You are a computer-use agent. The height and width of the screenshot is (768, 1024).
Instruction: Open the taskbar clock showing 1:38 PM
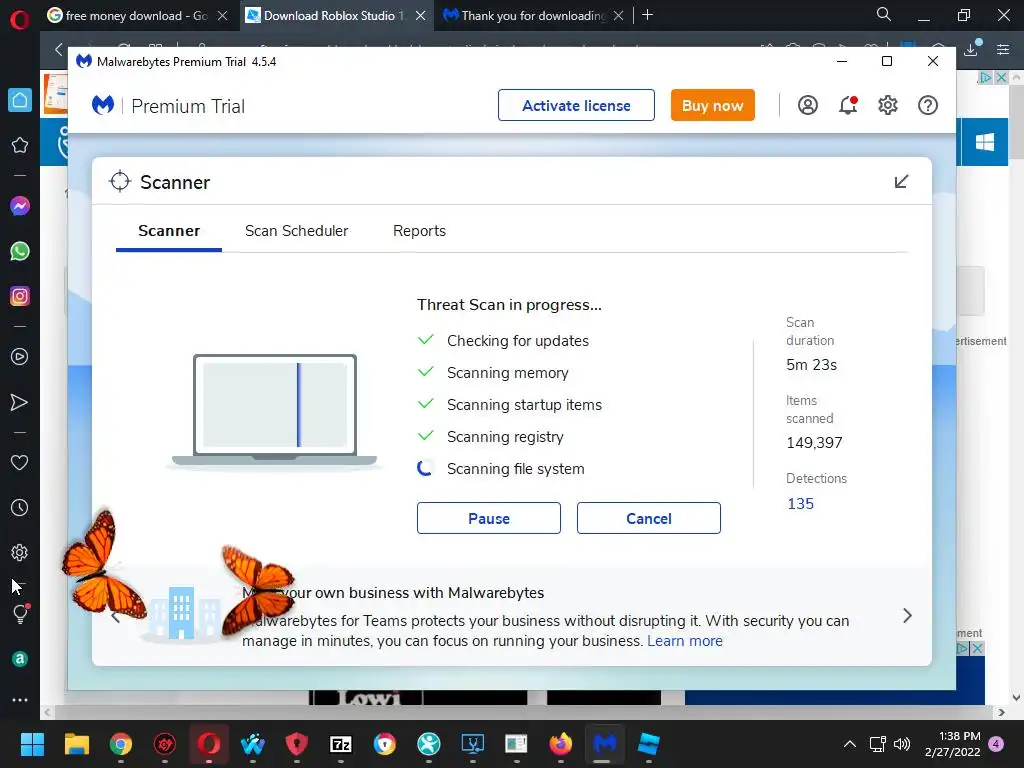953,744
